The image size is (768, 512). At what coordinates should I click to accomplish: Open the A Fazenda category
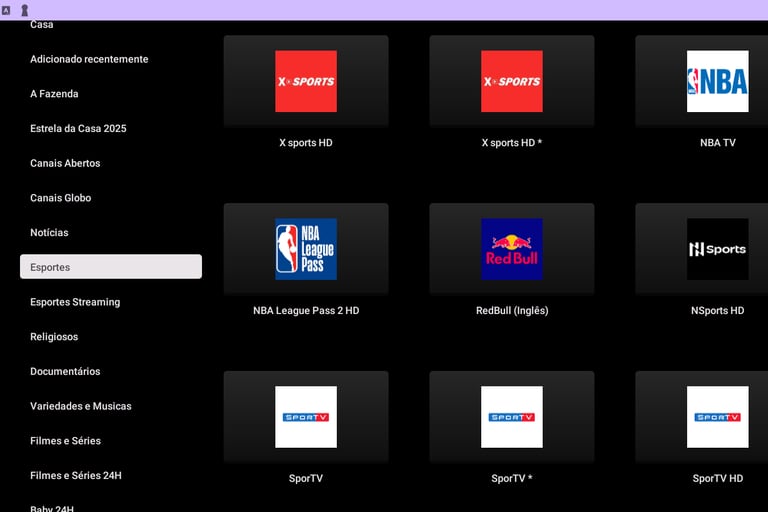pyautogui.click(x=54, y=94)
